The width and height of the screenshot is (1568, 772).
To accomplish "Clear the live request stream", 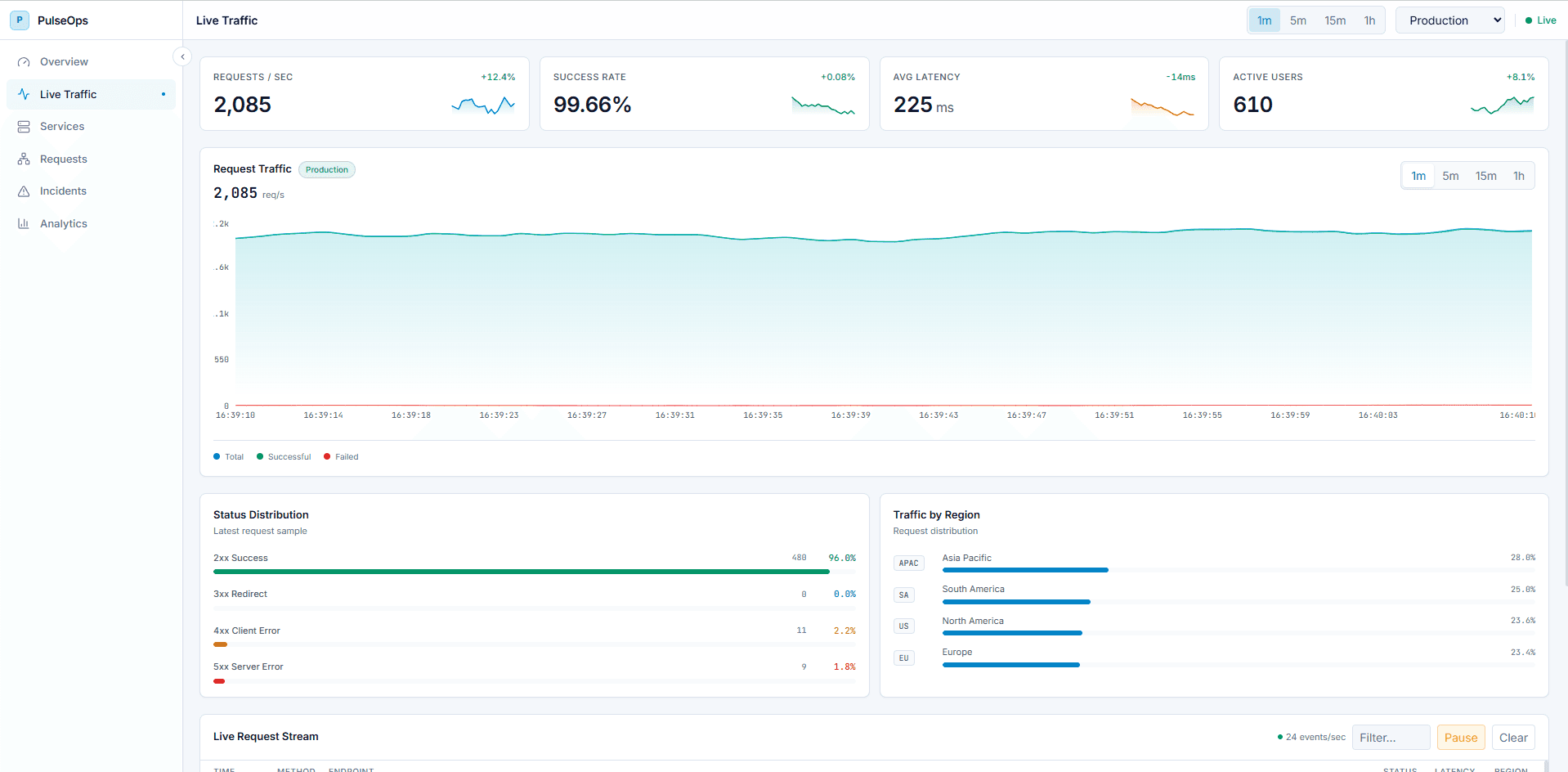I will click(1513, 738).
